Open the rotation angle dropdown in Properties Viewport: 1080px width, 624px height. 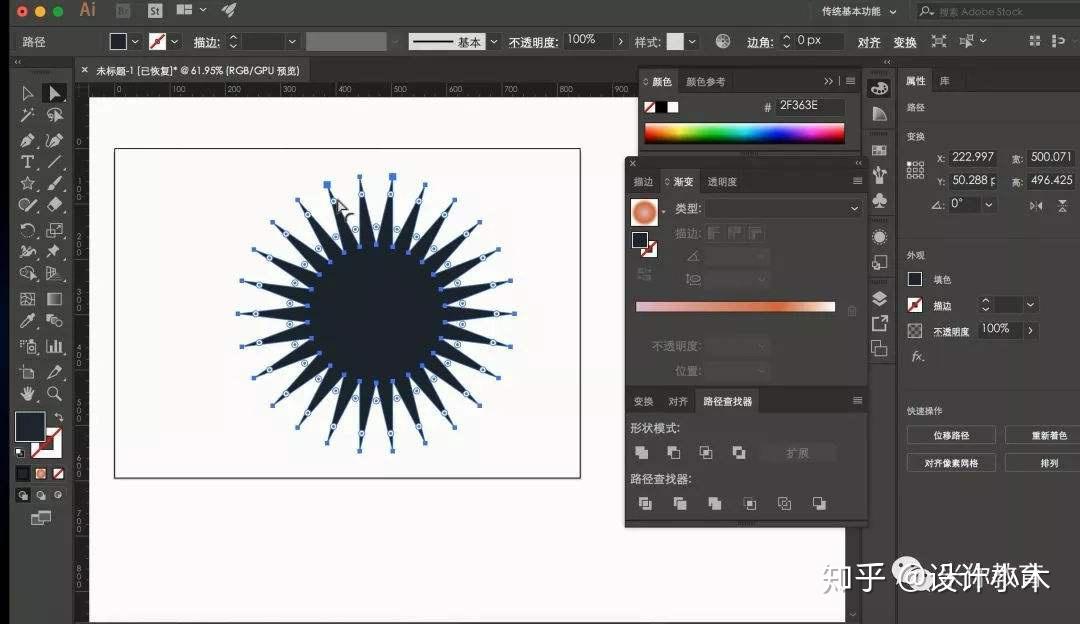(x=988, y=204)
